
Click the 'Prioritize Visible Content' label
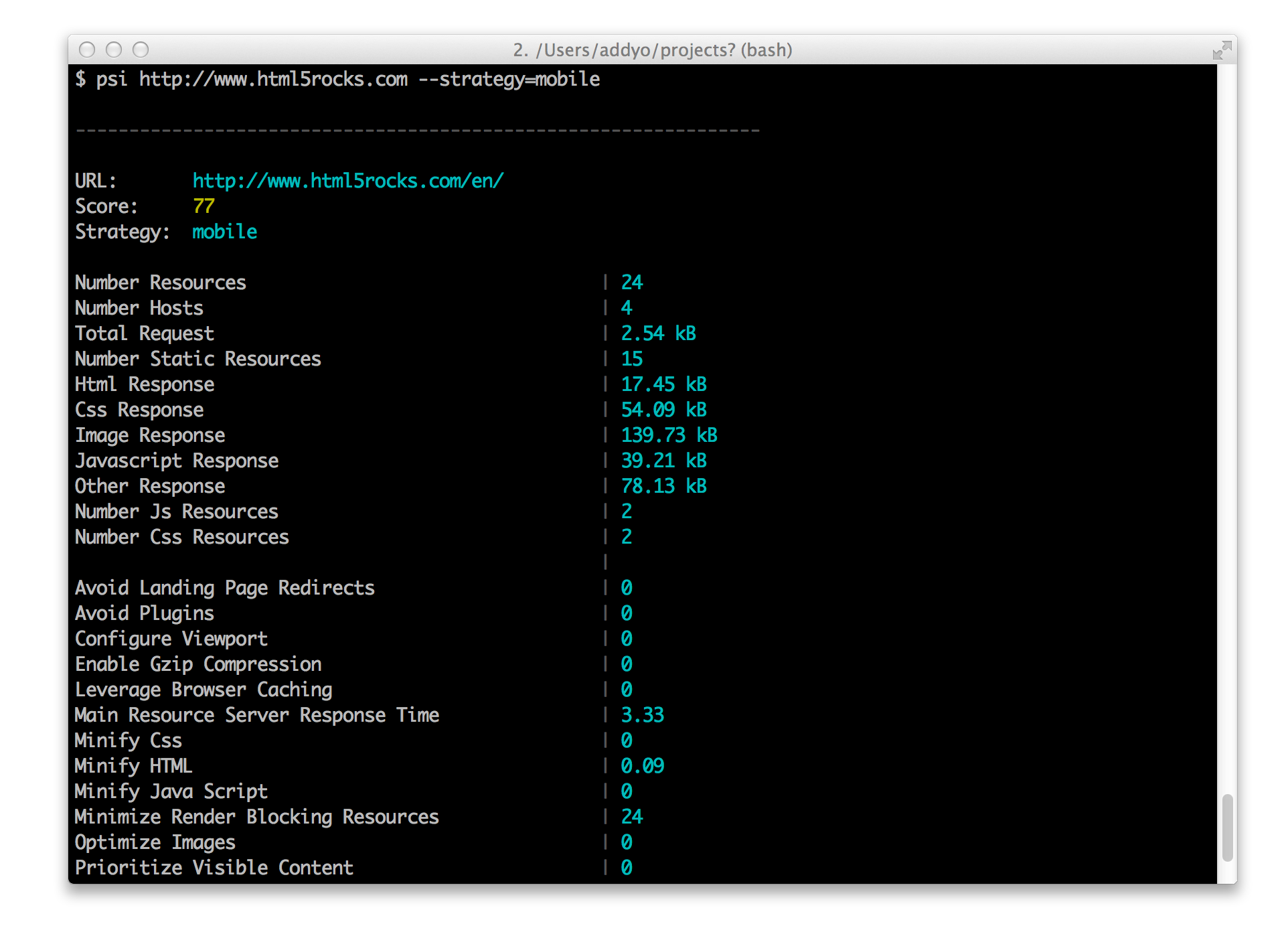tap(214, 868)
